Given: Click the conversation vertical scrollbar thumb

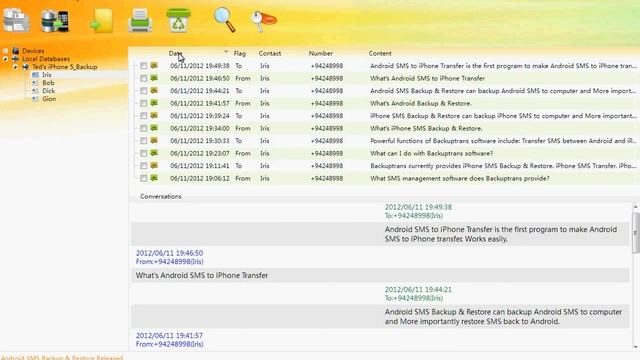Looking at the screenshot, I should click(x=636, y=233).
